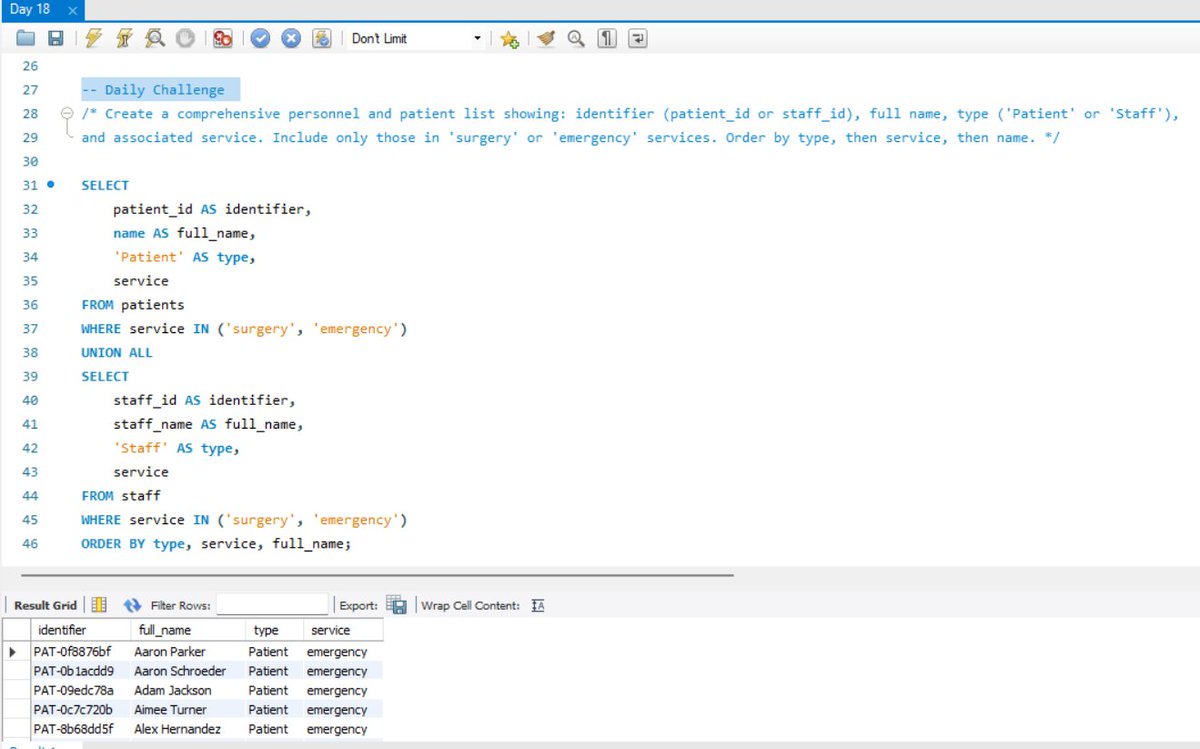The width and height of the screenshot is (1200, 749).
Task: Select cell PAT-0f8876bf
Action: [x=79, y=652]
